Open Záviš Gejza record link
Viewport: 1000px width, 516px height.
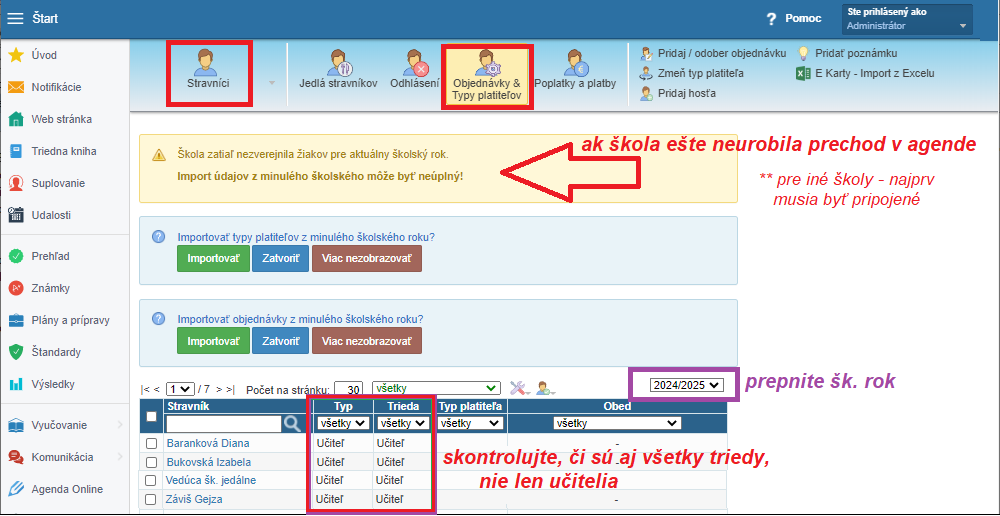pyautogui.click(x=194, y=499)
